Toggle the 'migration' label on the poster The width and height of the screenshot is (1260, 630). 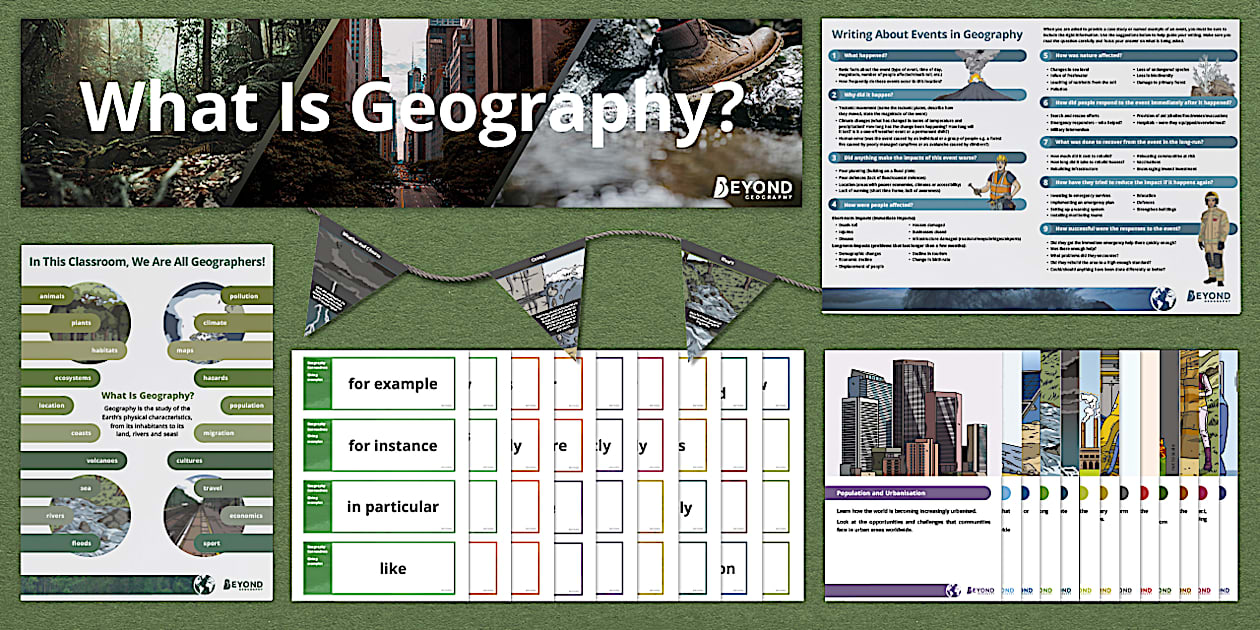coord(217,432)
